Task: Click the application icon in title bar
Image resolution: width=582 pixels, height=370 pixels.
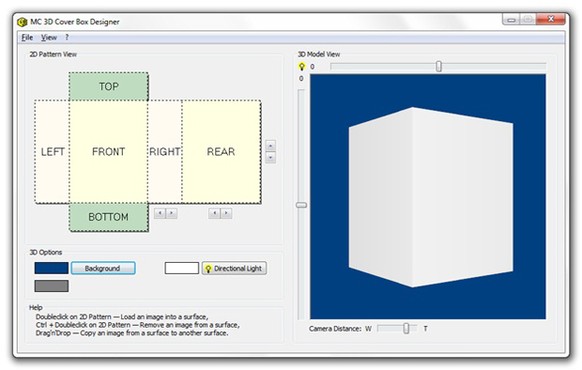Action: point(22,22)
